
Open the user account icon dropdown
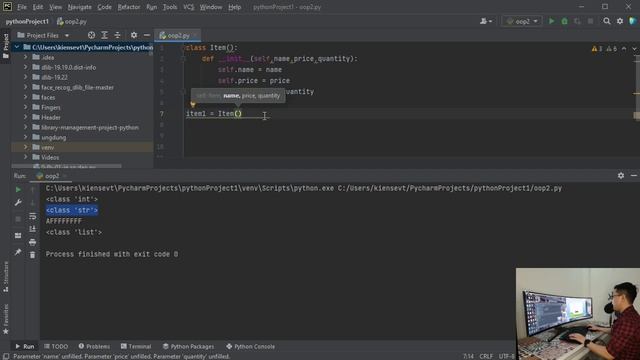point(486,21)
